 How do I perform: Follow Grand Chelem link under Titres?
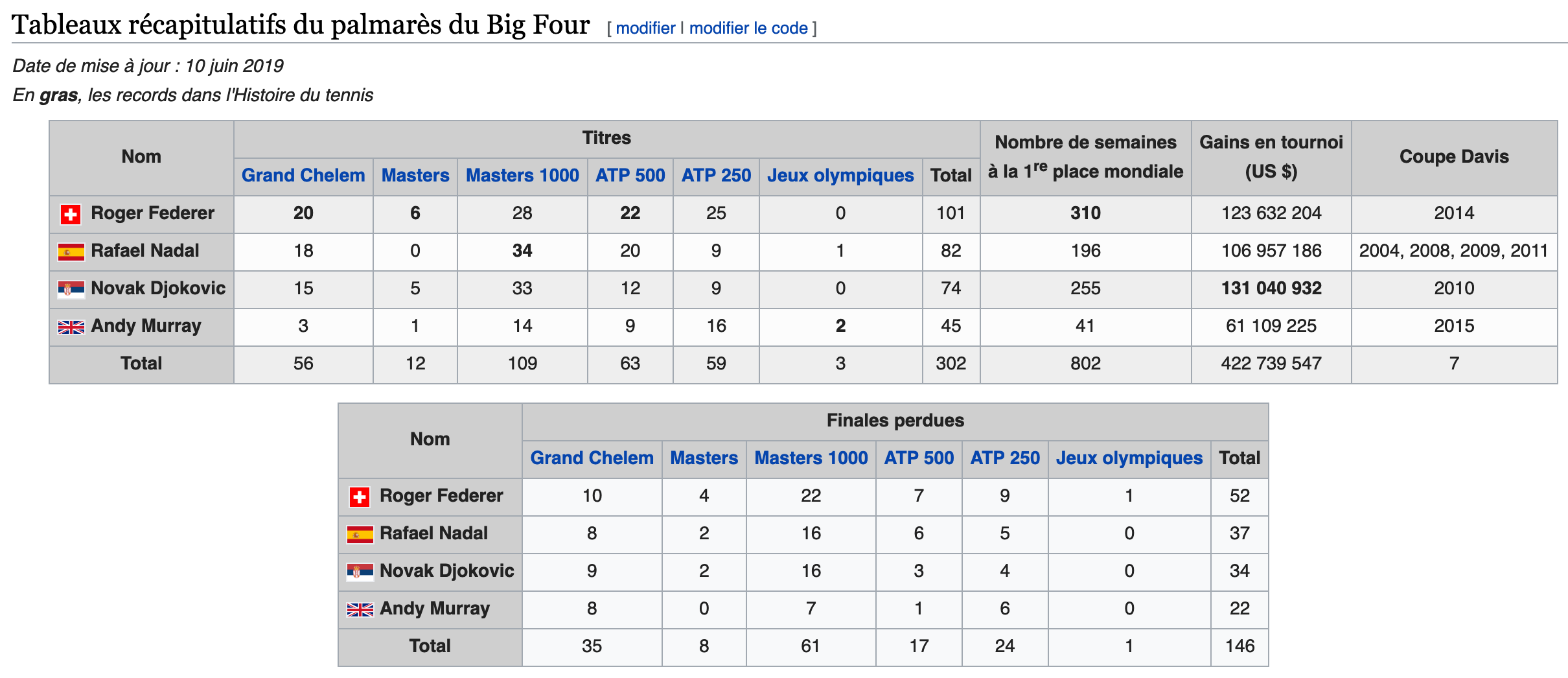pos(303,175)
